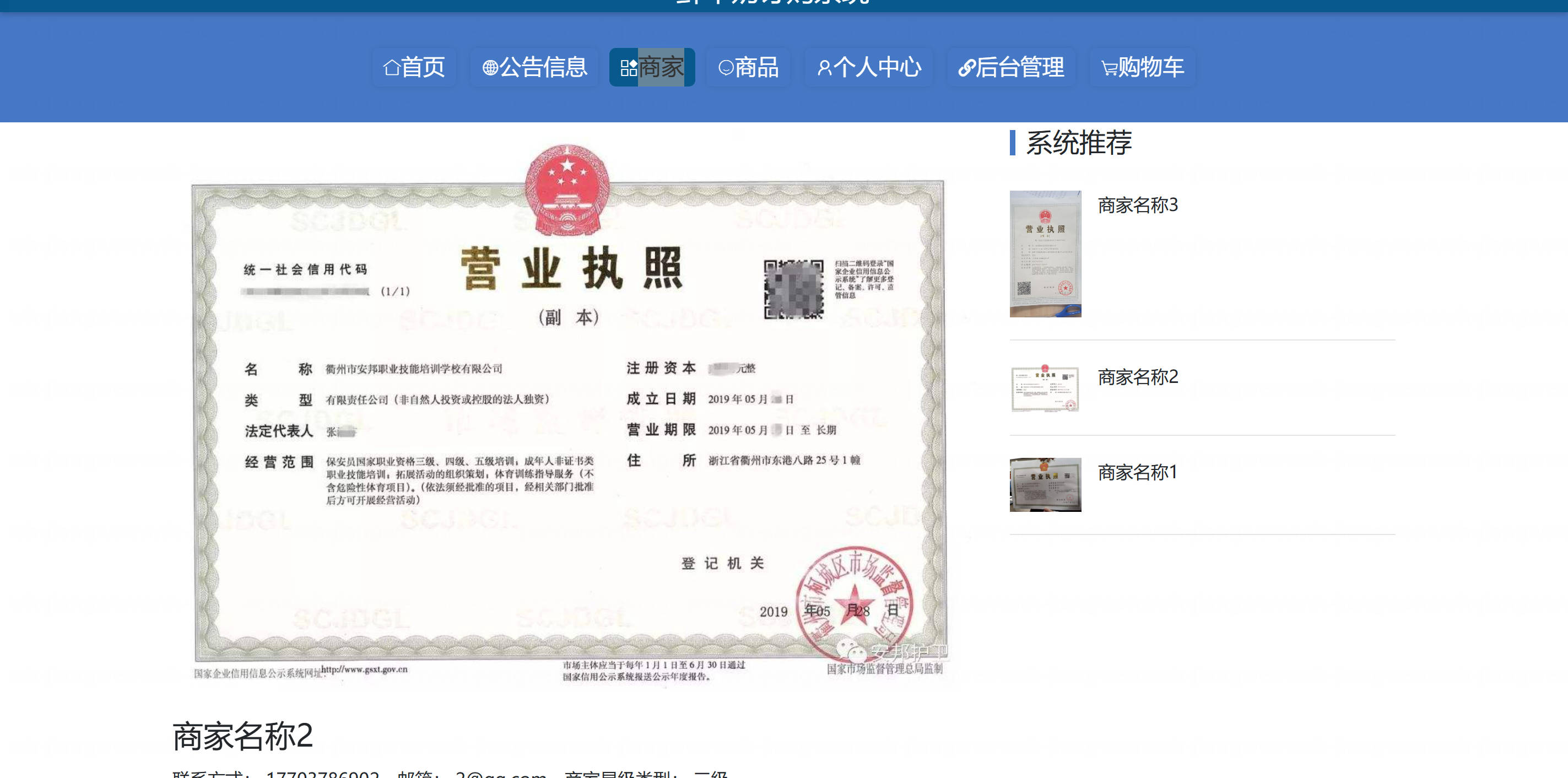The image size is (1568, 778).
Task: Open the 首页 menu item
Action: 414,67
